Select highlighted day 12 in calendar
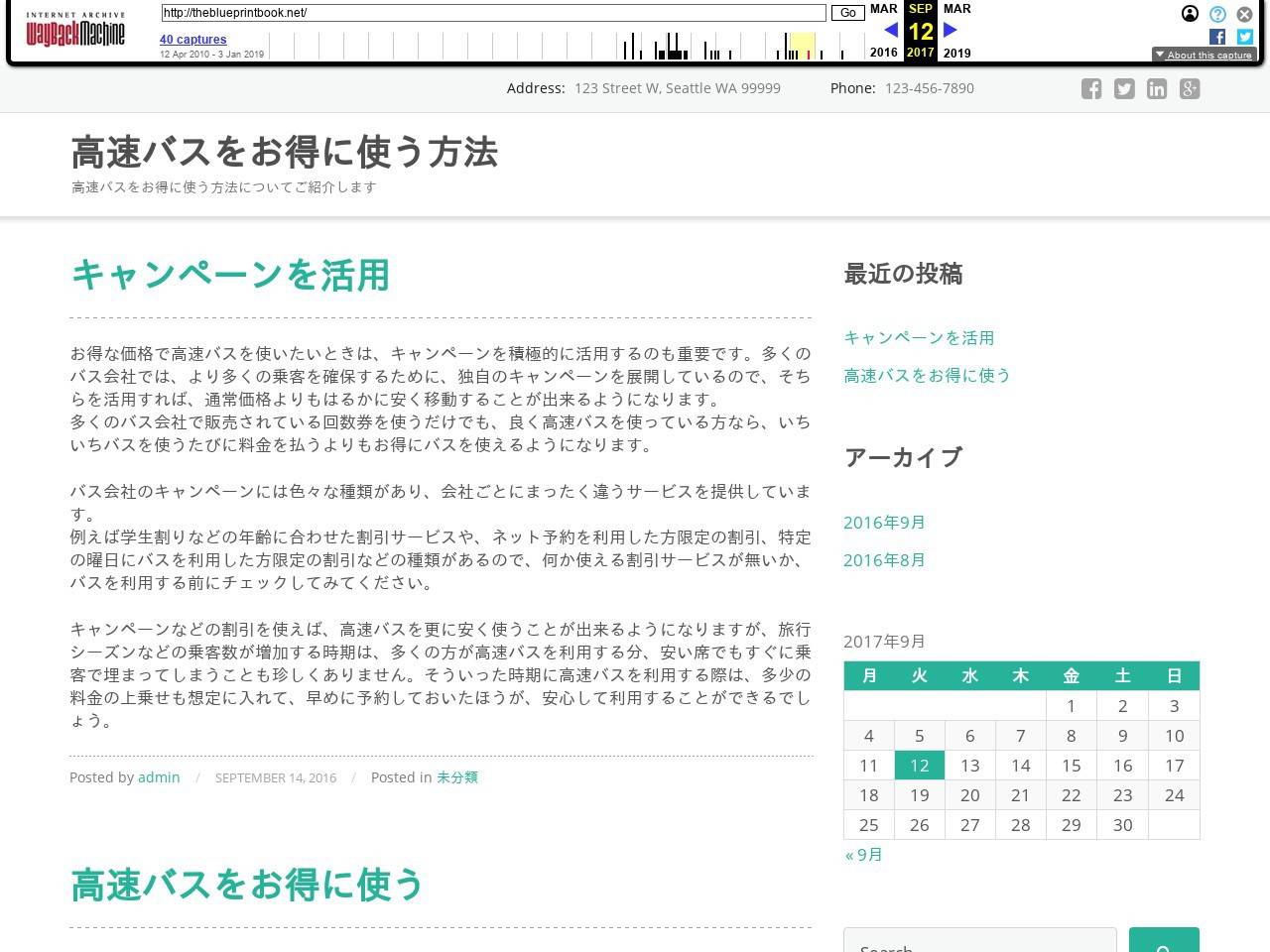This screenshot has width=1270, height=952. (919, 766)
